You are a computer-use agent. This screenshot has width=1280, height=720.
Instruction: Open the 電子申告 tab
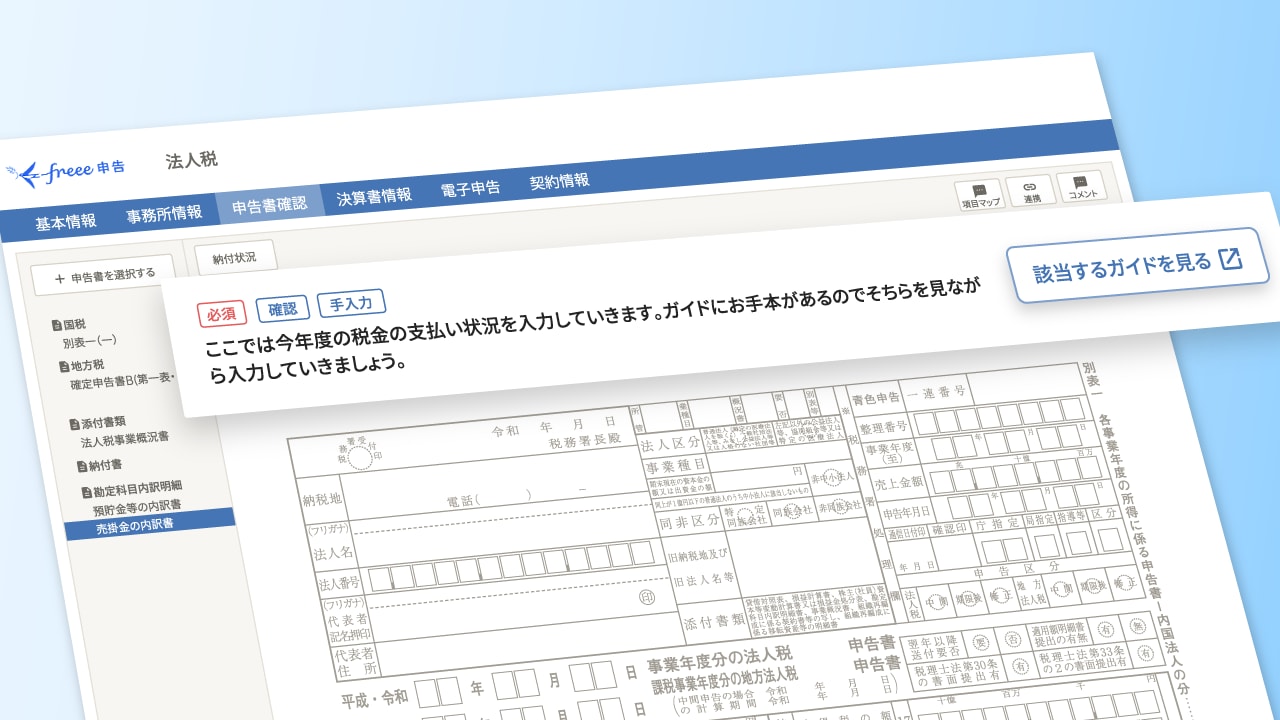(470, 187)
